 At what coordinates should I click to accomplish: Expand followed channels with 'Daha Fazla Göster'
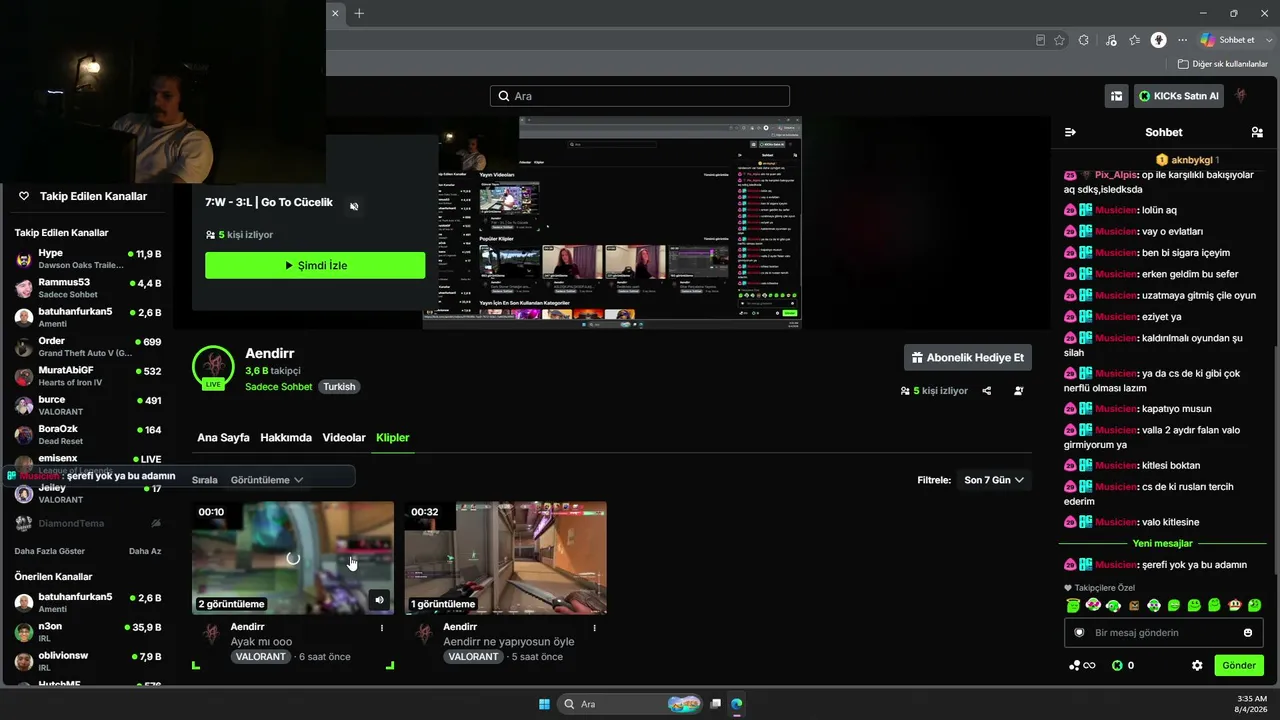[x=50, y=551]
